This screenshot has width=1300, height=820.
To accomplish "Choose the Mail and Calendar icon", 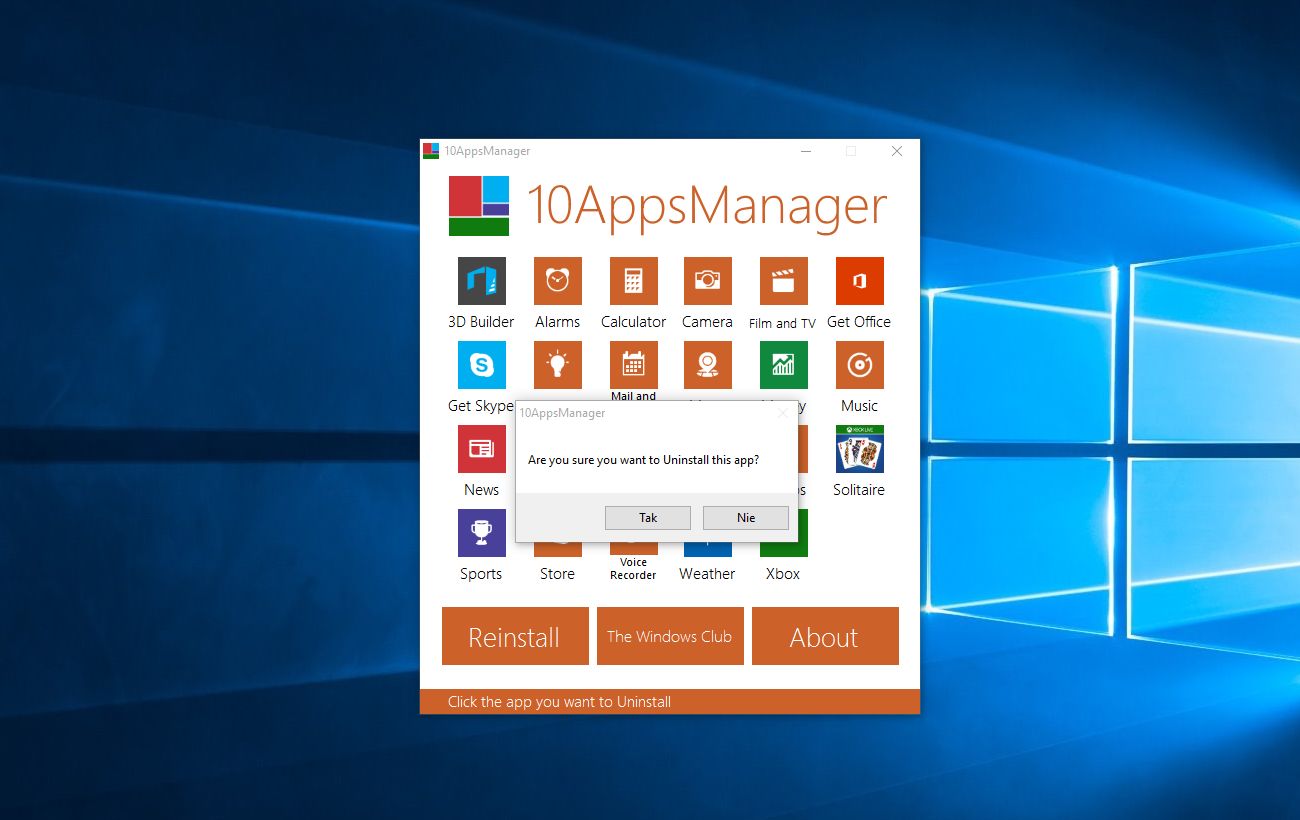I will [x=633, y=365].
